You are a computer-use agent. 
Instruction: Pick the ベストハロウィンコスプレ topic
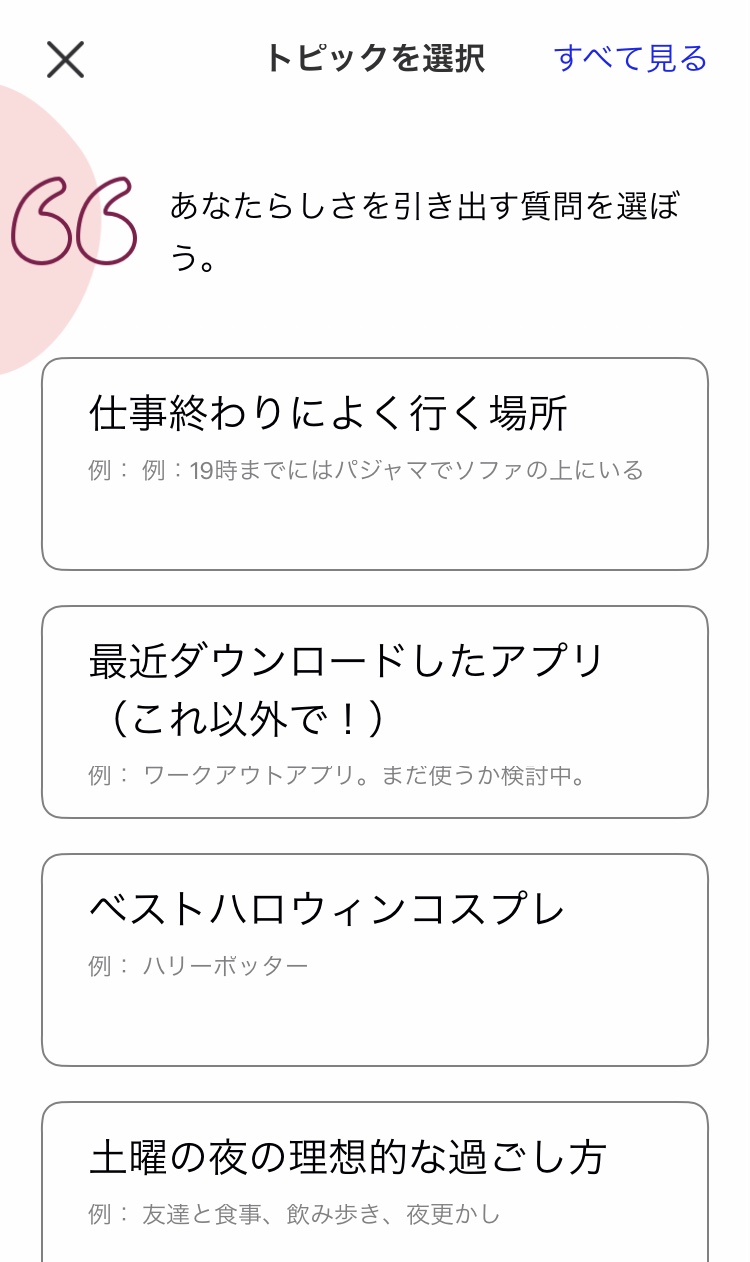(327, 909)
